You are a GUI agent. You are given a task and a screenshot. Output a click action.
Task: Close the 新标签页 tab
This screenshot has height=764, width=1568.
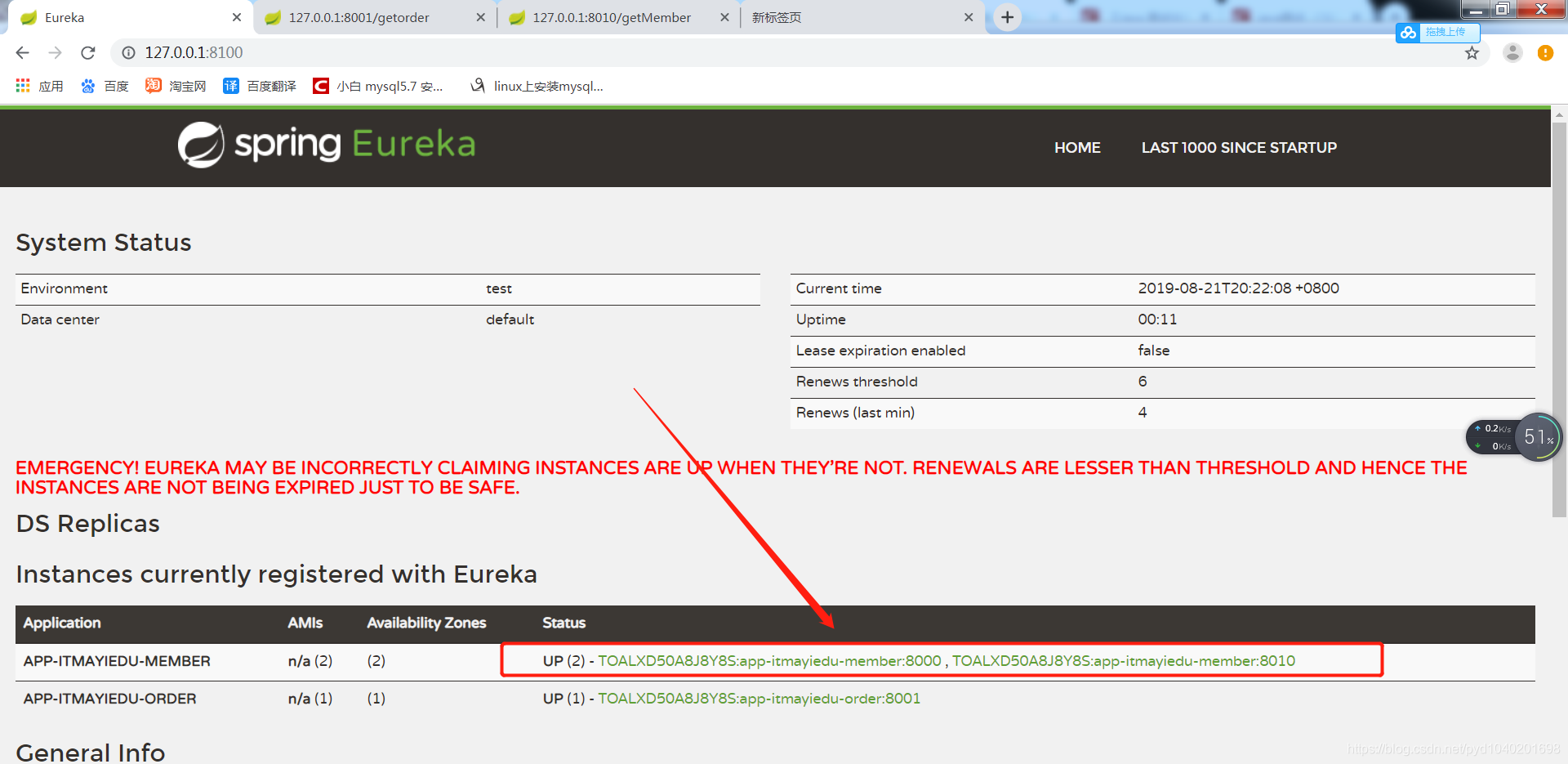click(969, 17)
